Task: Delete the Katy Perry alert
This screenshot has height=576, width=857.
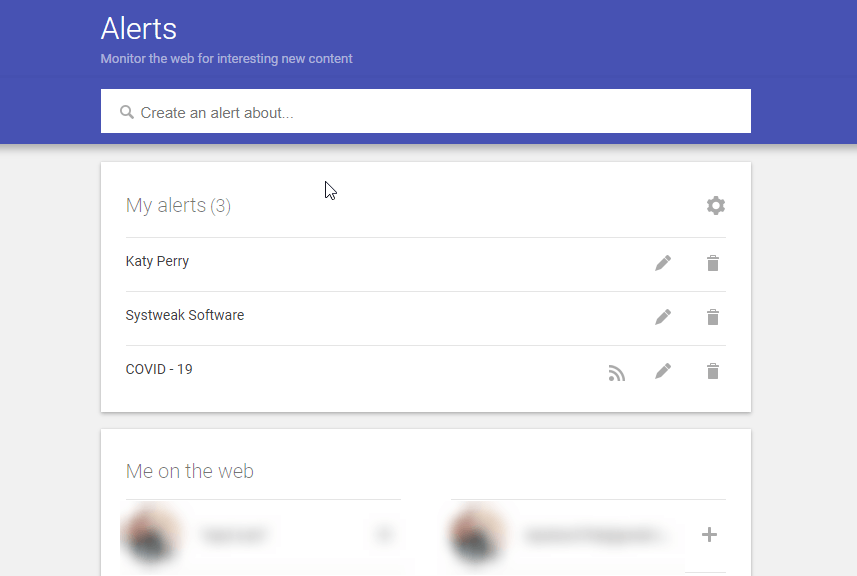Action: [x=713, y=263]
